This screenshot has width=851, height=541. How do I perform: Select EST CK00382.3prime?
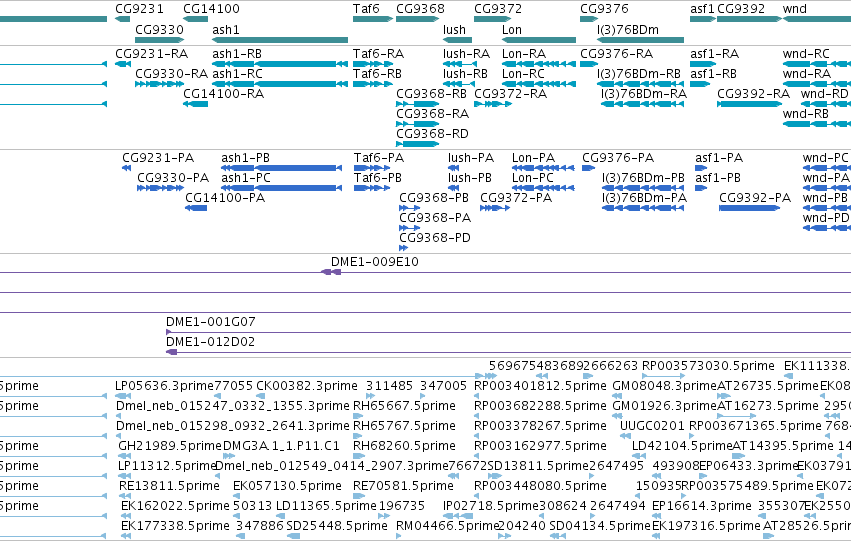coord(307,386)
